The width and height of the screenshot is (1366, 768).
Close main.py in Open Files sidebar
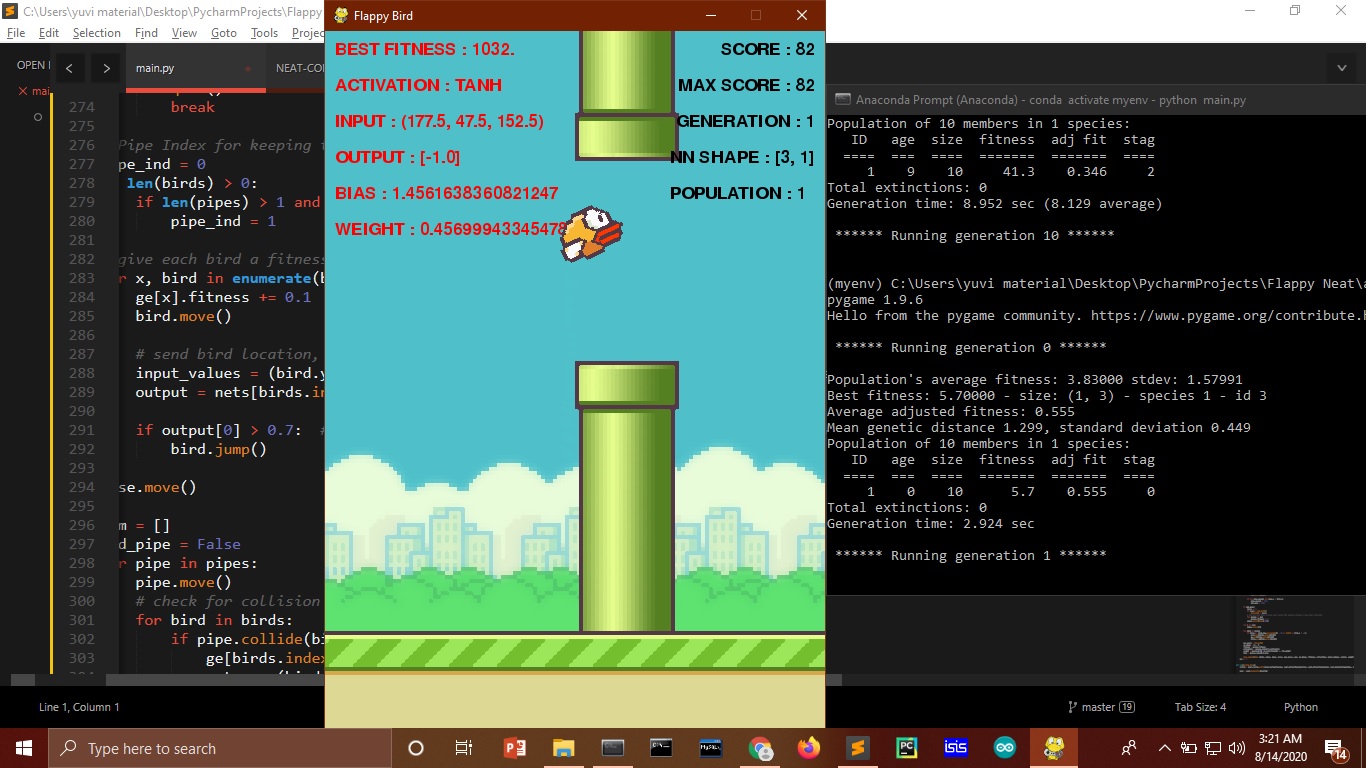pos(23,91)
